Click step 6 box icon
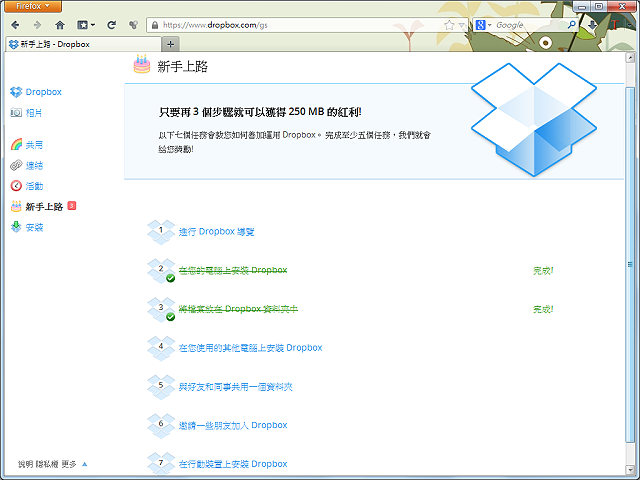 pyautogui.click(x=161, y=426)
